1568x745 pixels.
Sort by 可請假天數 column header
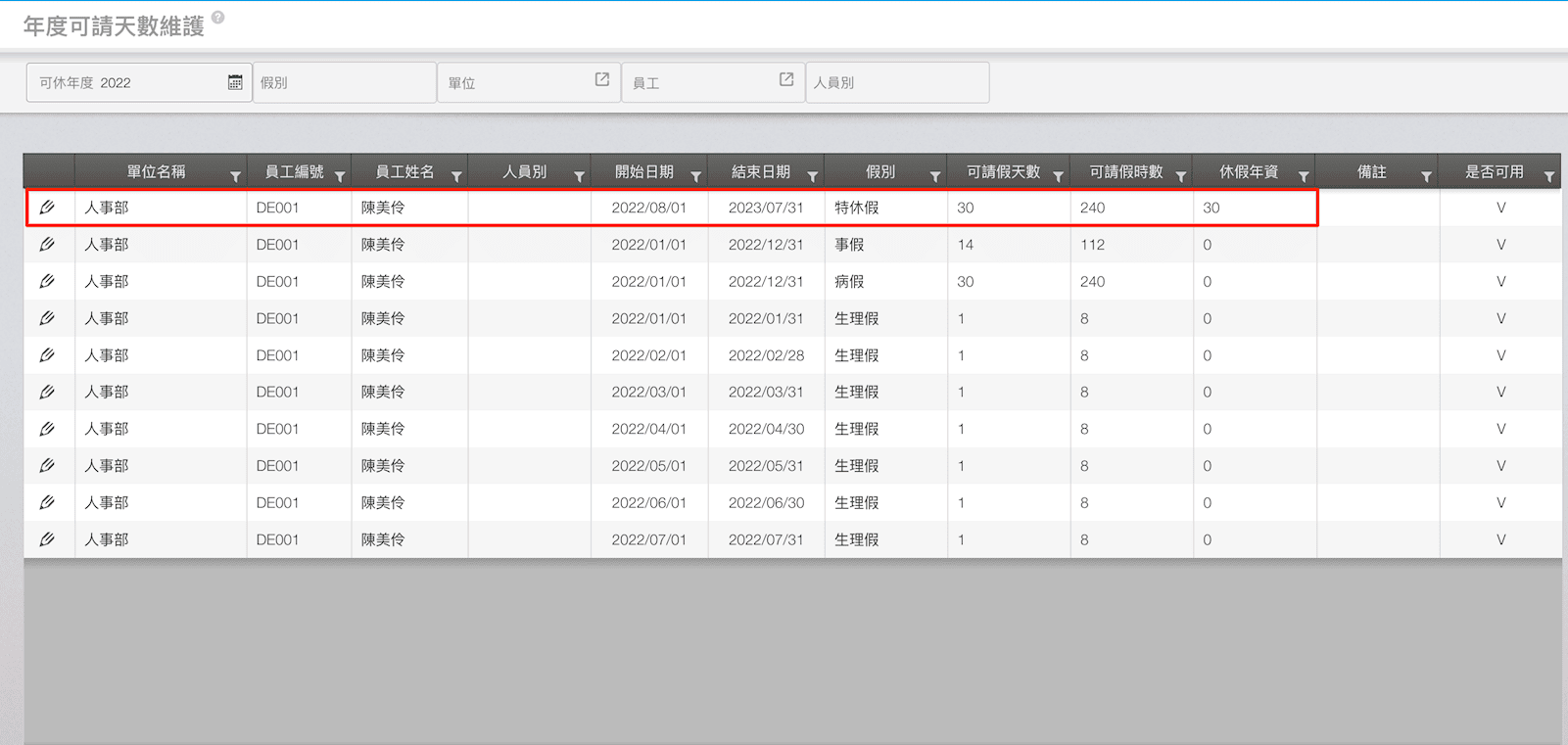point(1003,172)
